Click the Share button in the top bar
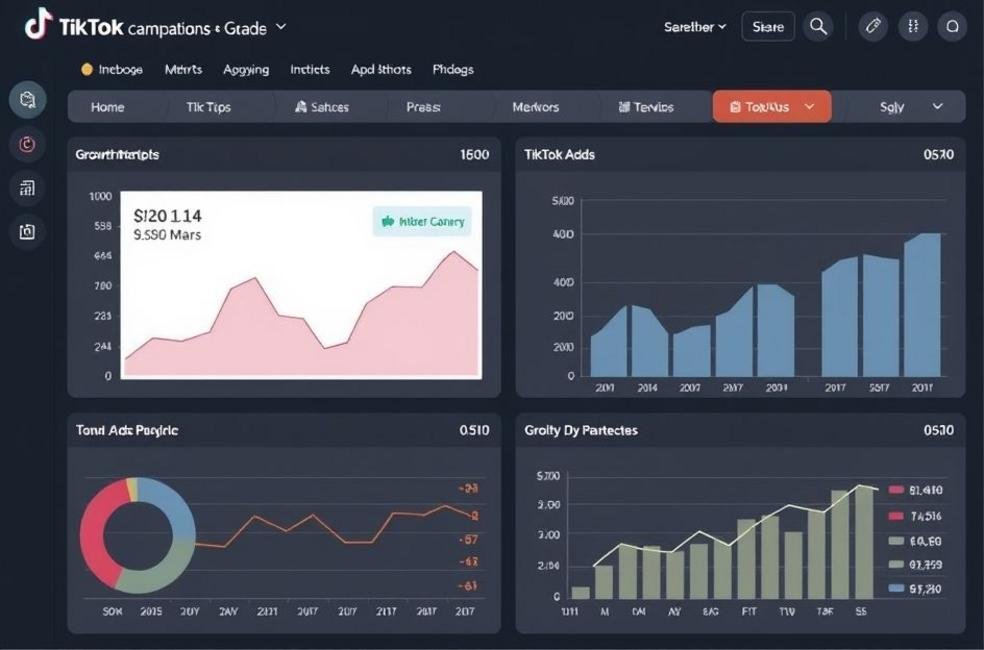 [x=767, y=26]
